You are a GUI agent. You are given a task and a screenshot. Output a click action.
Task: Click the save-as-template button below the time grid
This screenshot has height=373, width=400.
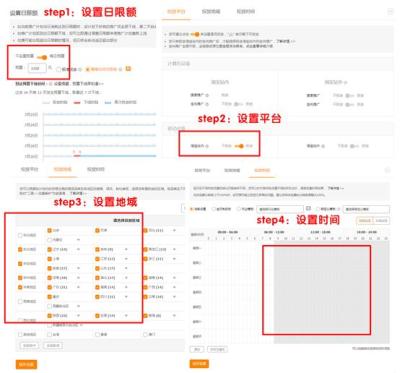click(x=217, y=349)
